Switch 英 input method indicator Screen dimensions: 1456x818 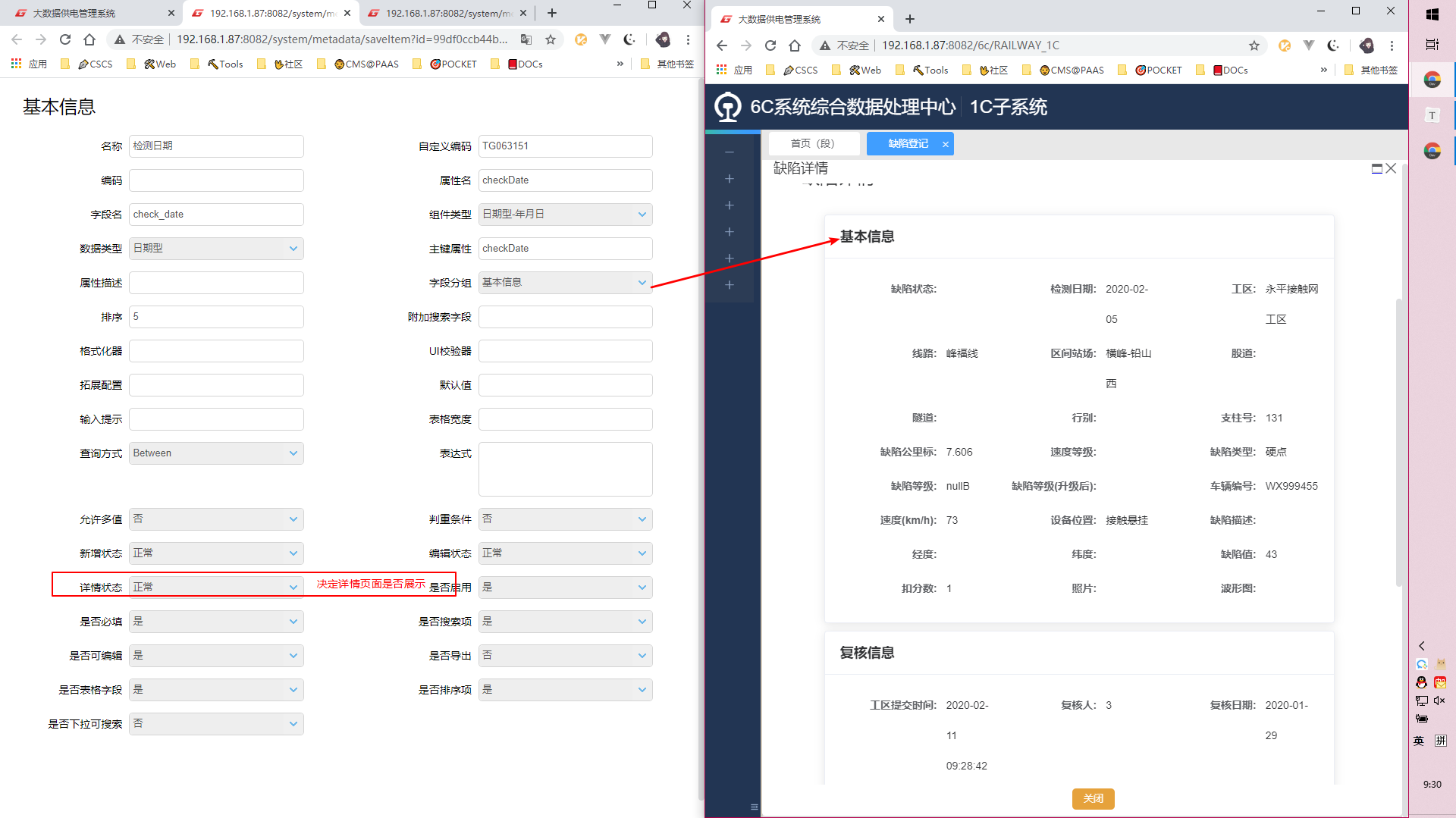(1419, 741)
